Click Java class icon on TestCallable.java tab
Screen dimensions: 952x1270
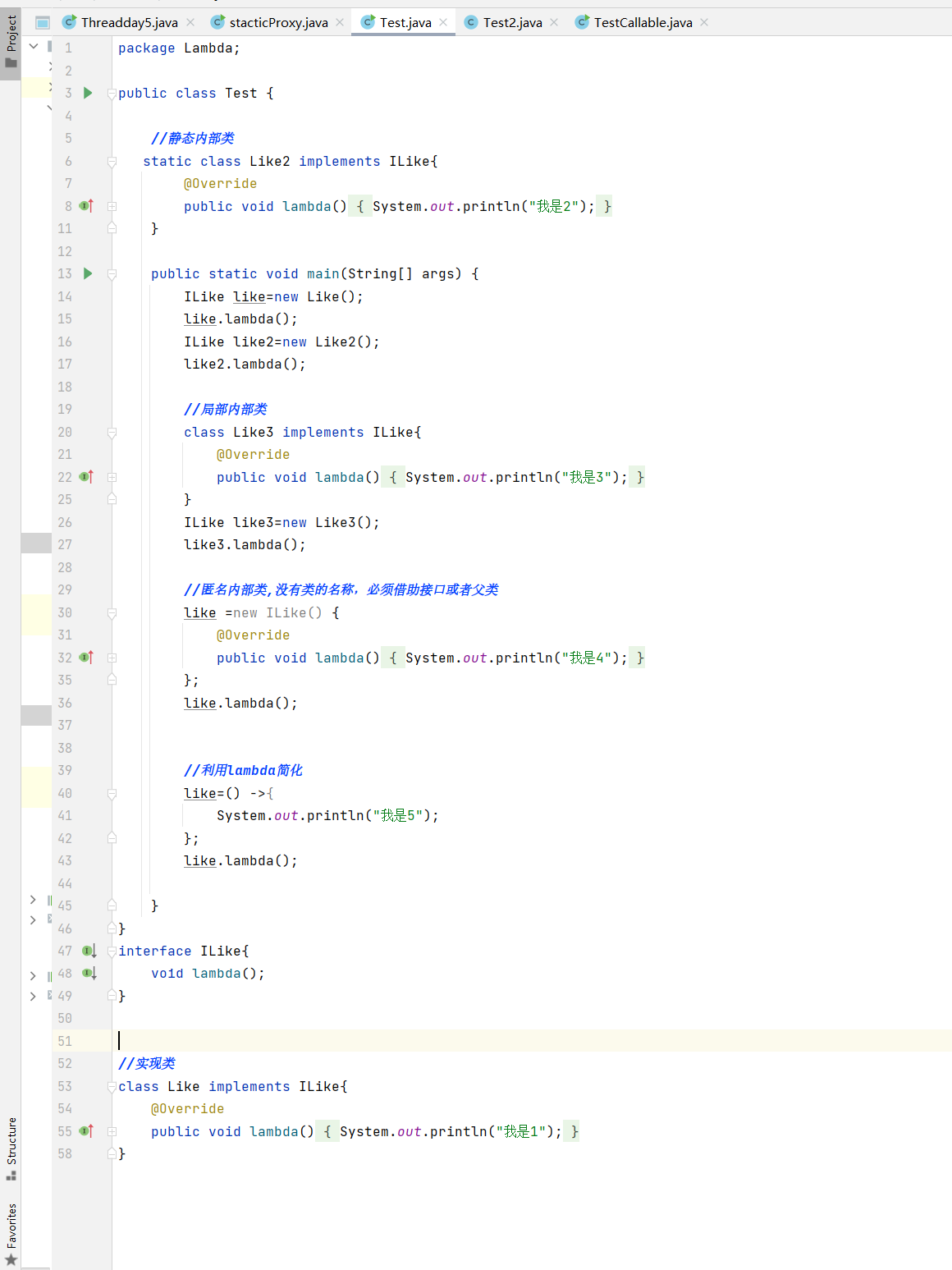click(x=582, y=22)
